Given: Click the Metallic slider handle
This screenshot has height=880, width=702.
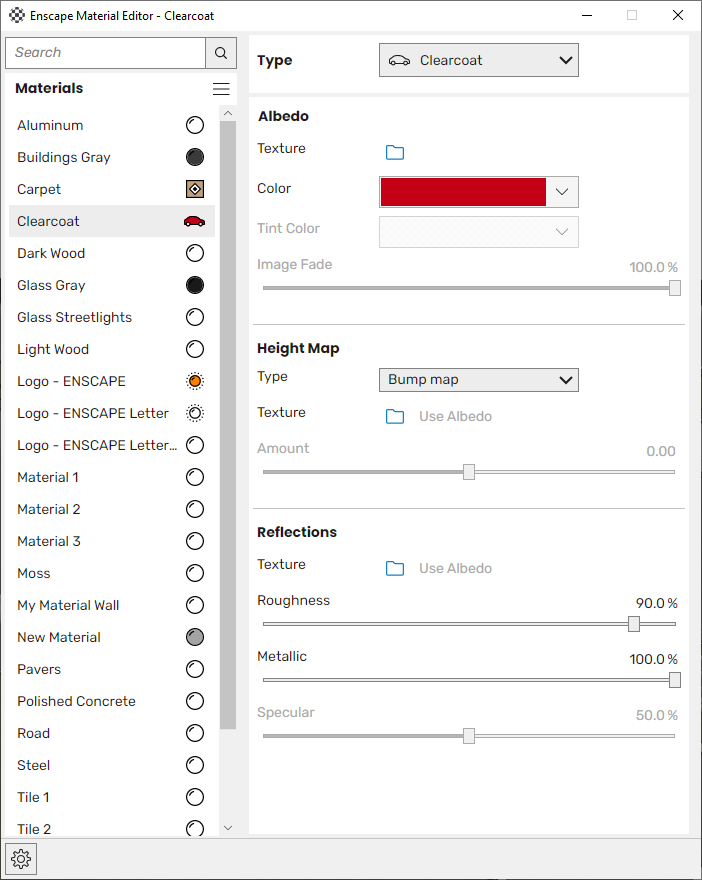Looking at the screenshot, I should click(675, 680).
